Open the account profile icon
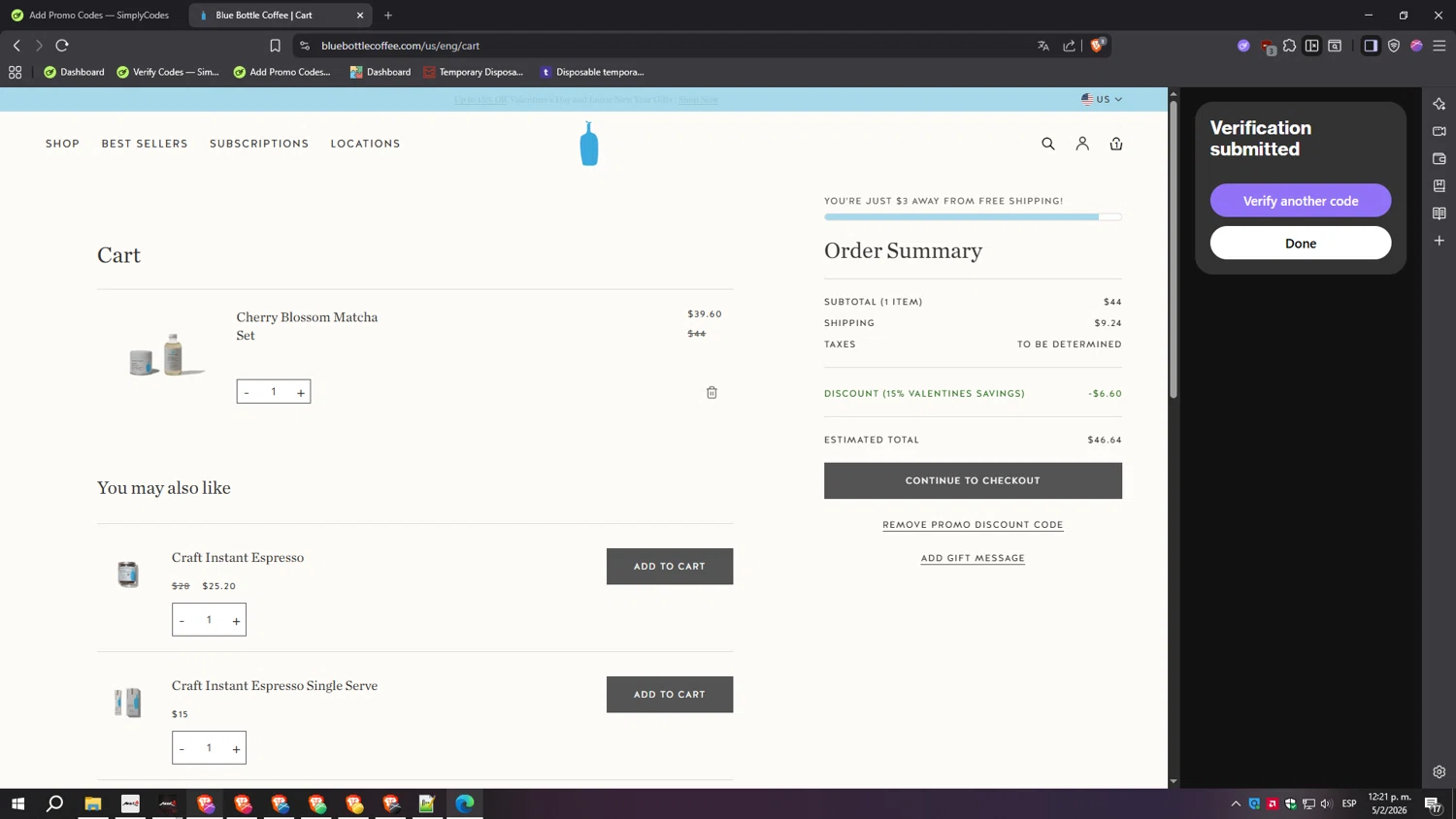The image size is (1456, 819). pos(1082,144)
